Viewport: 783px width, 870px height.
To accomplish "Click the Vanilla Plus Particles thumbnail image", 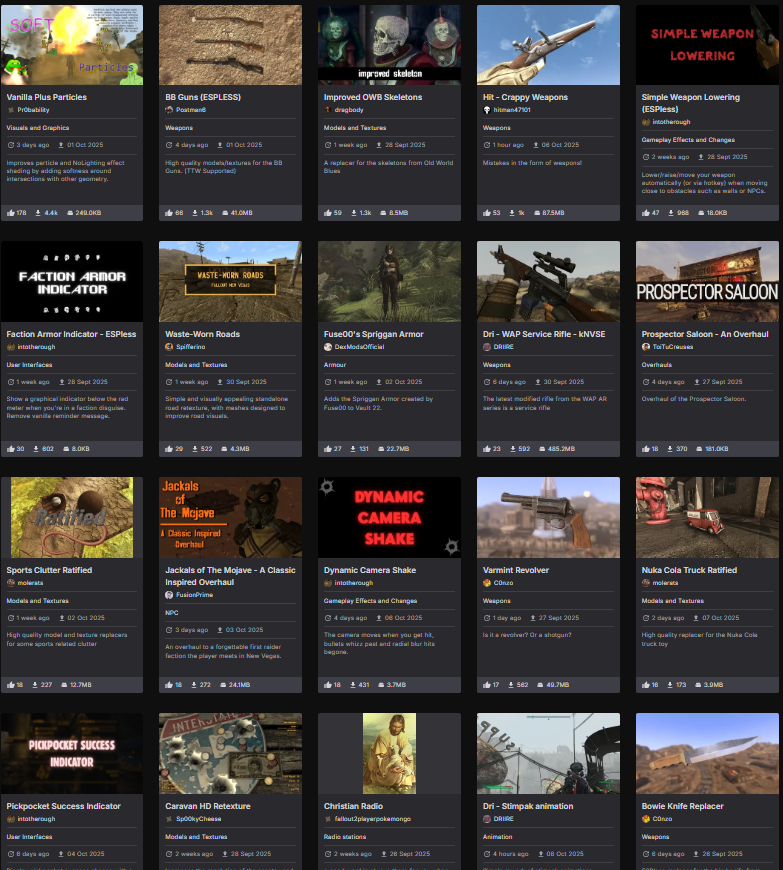I will pos(72,45).
